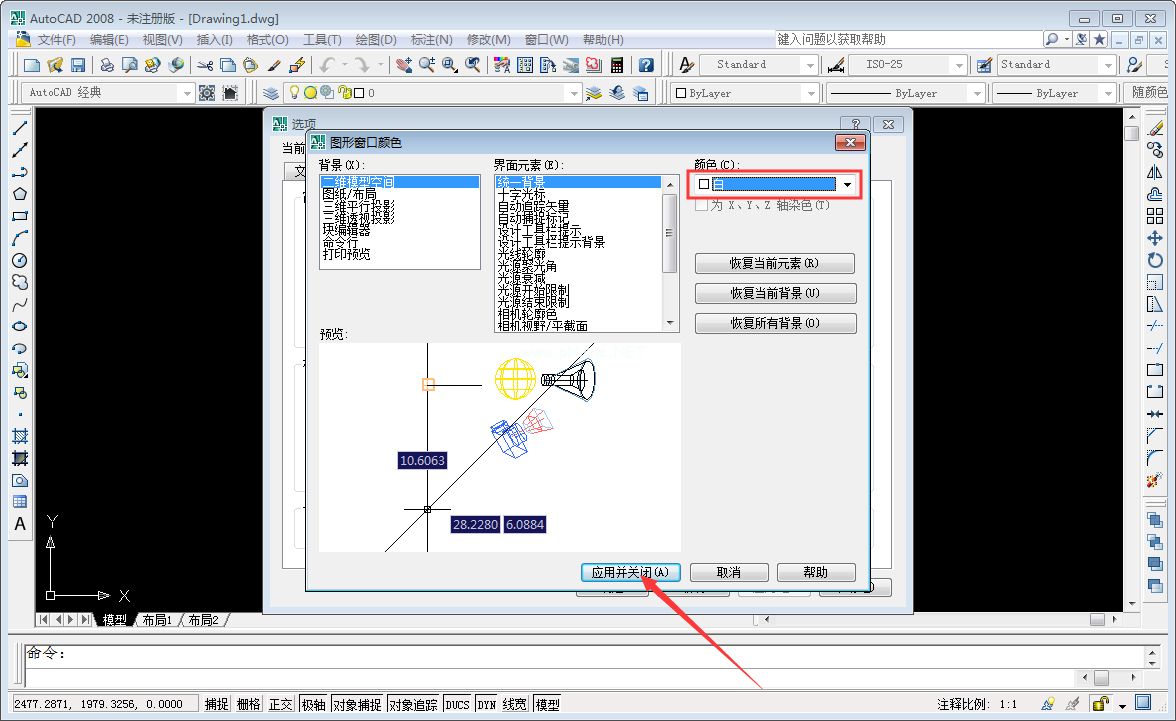This screenshot has height=721, width=1176.
Task: Click 恢复所有背景 to restore backgrounds
Action: pos(775,323)
